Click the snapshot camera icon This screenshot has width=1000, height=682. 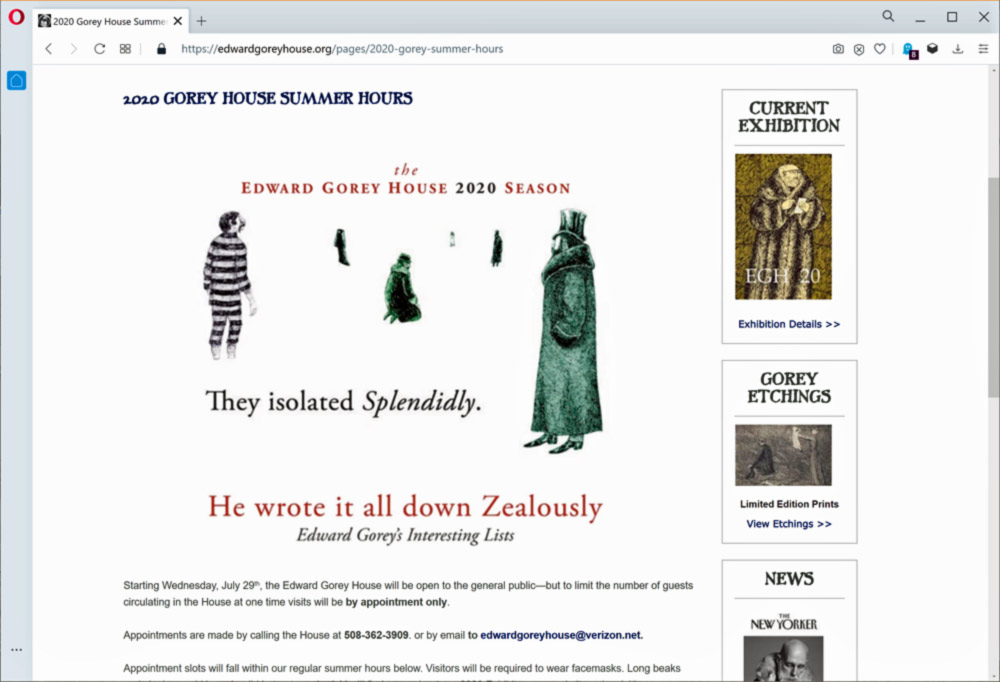[838, 49]
